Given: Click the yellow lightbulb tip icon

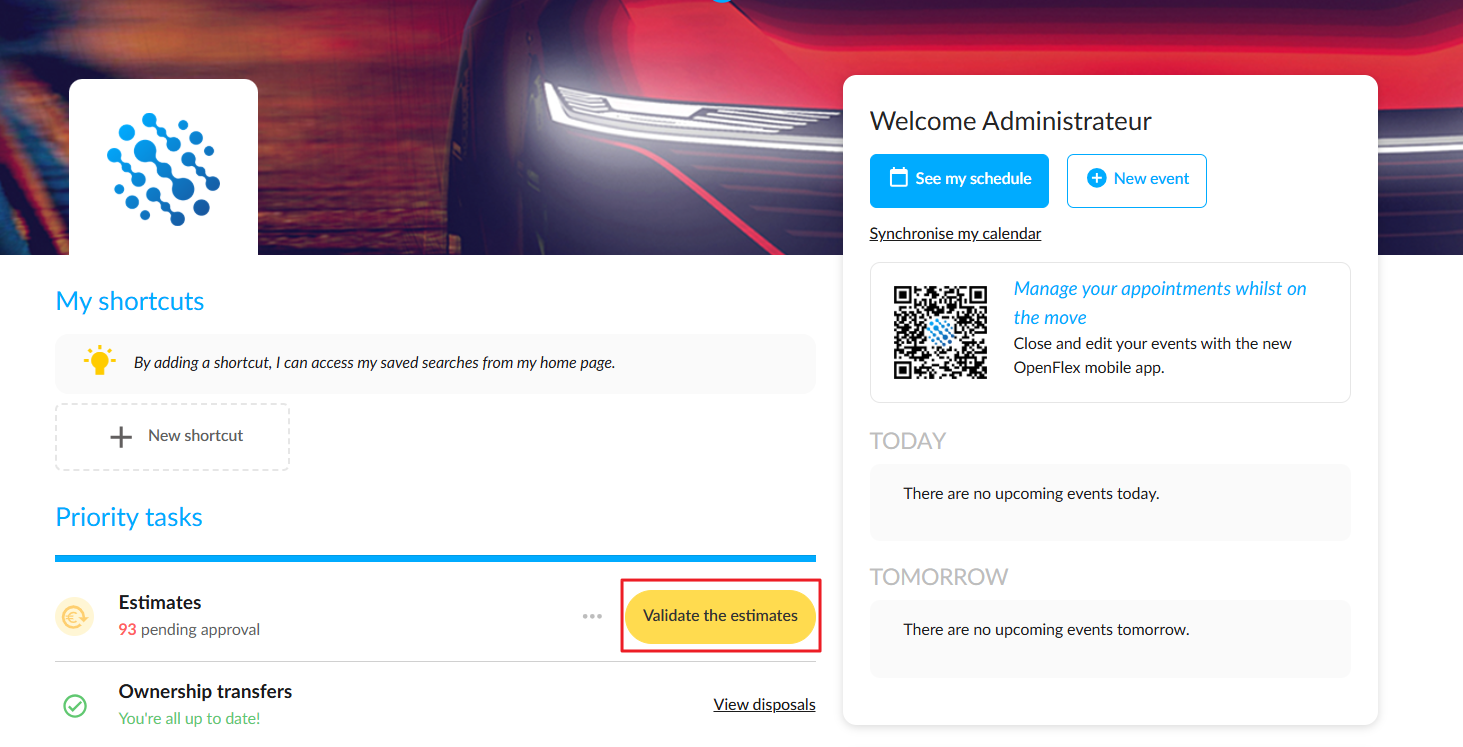Looking at the screenshot, I should (x=99, y=361).
